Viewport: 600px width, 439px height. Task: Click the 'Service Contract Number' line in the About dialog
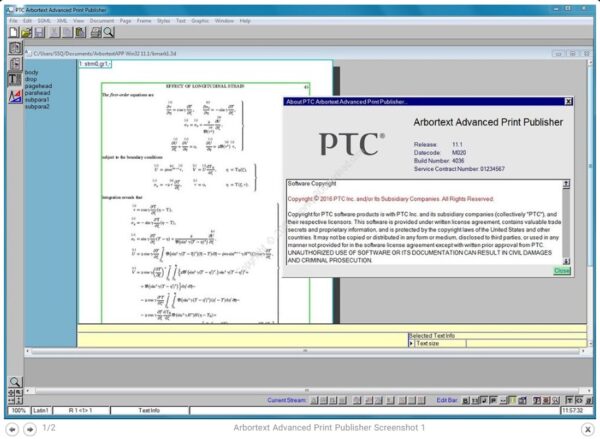point(459,169)
